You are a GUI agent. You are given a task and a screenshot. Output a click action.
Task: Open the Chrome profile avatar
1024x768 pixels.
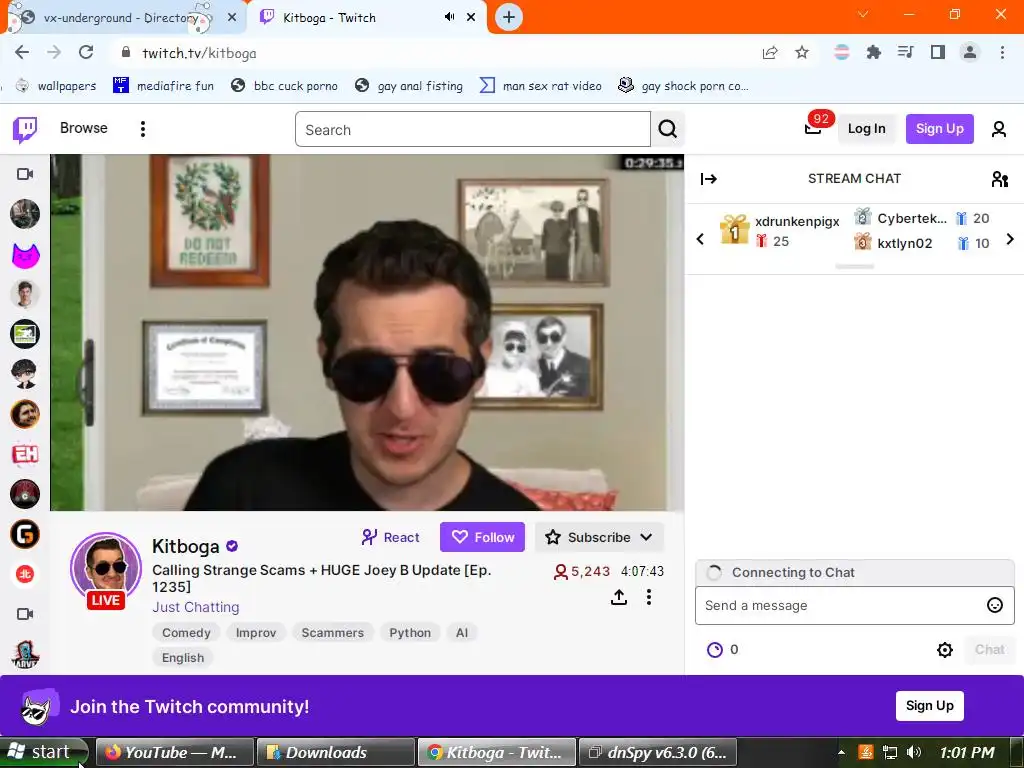[x=970, y=53]
